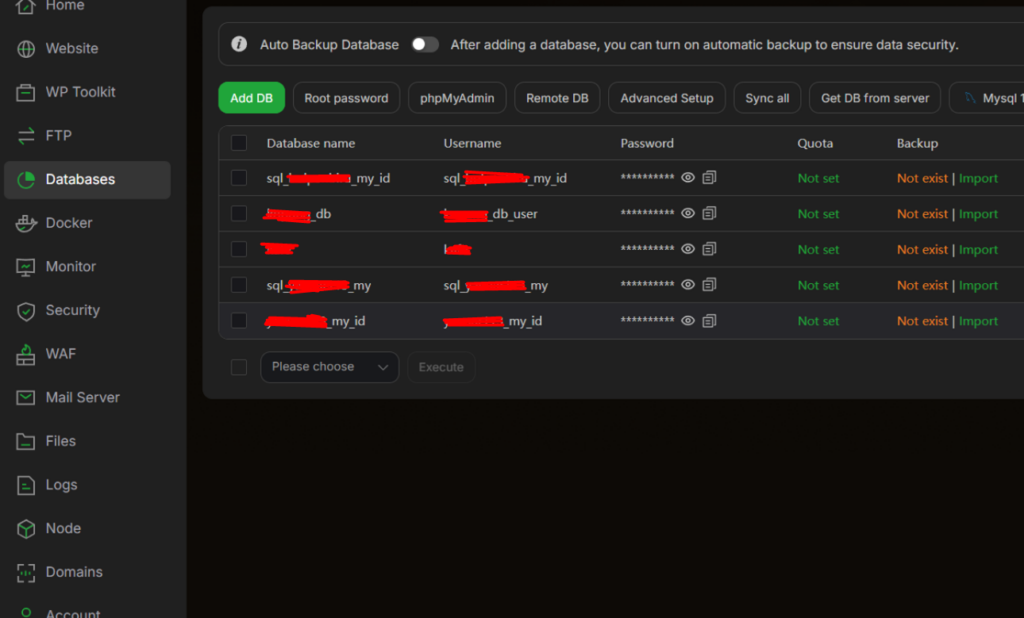Click Not set quota in third row
Viewport: 1024px width, 618px height.
(818, 250)
